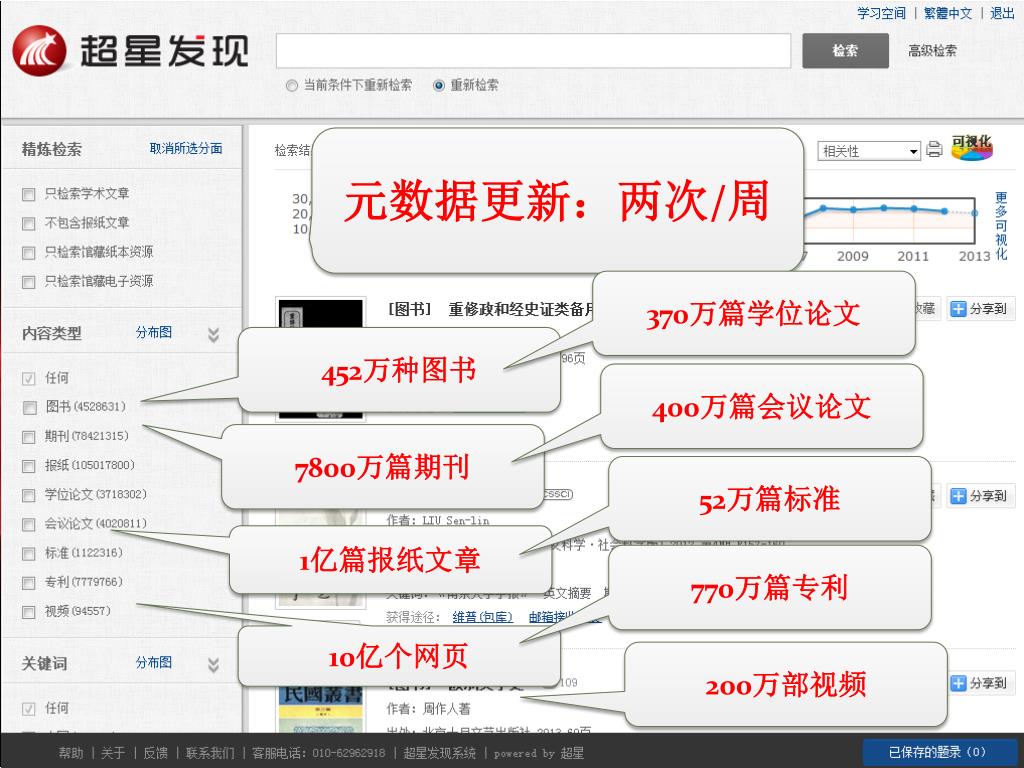Click the first result's 分享到 label
This screenshot has width=1024, height=768.
click(988, 309)
